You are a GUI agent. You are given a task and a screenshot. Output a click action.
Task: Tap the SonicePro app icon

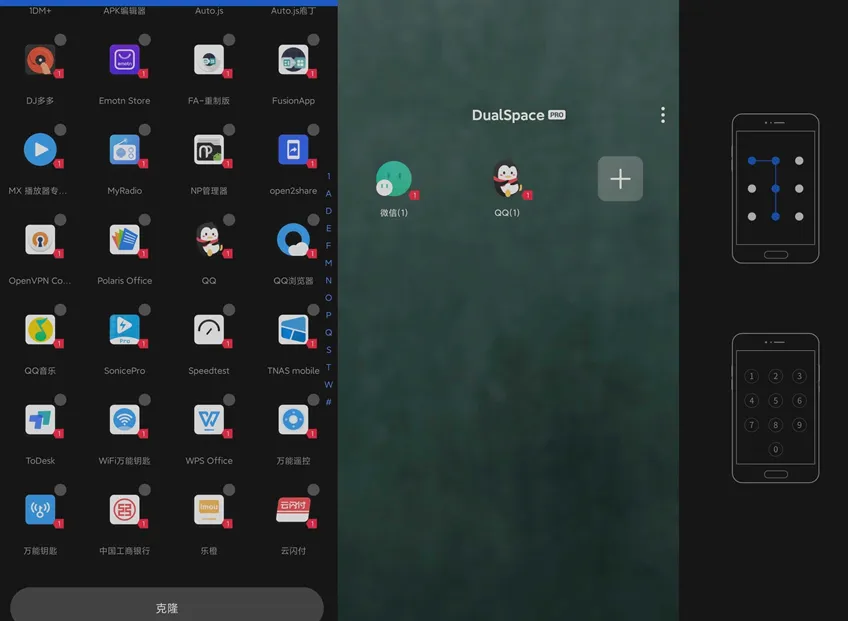[x=124, y=329]
